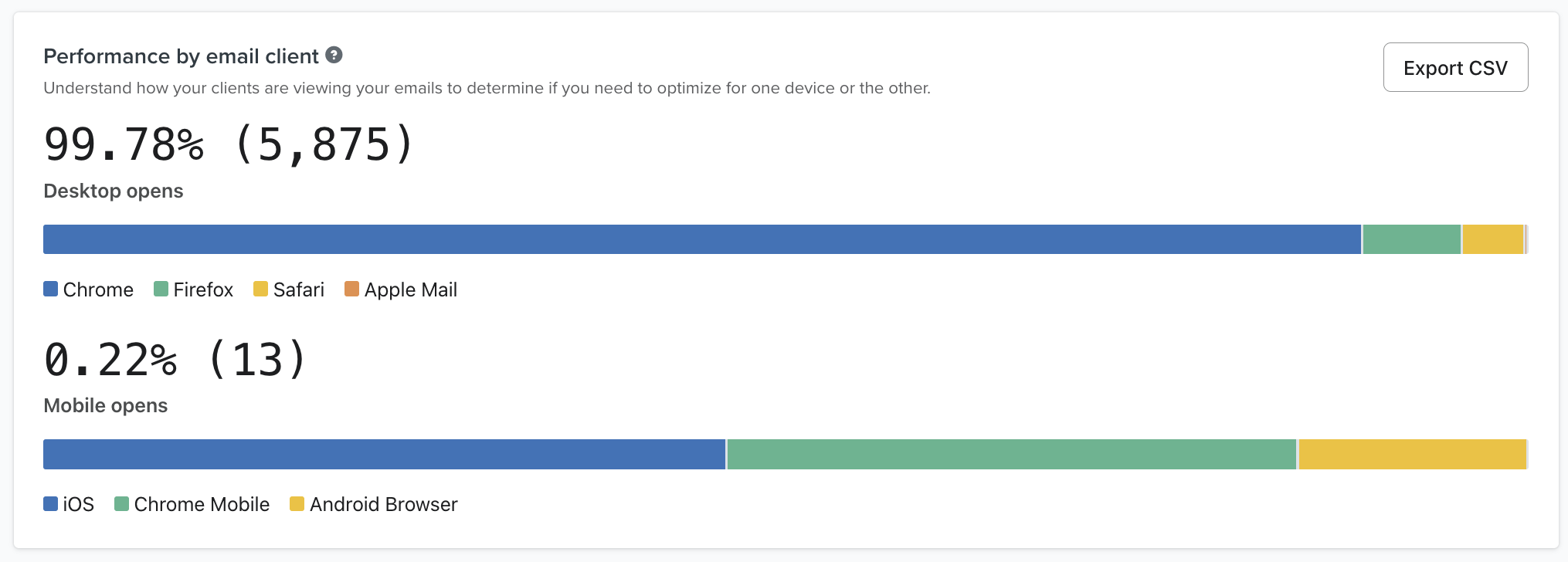Select the yellow Android Browser segment in mobile bar
The image size is (1568, 562).
[x=1412, y=454]
